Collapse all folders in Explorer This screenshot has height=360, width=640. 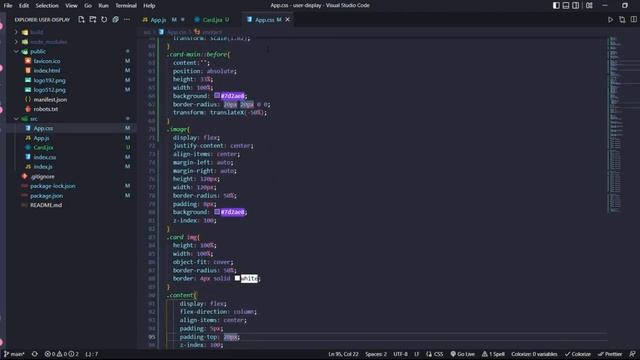click(x=116, y=20)
